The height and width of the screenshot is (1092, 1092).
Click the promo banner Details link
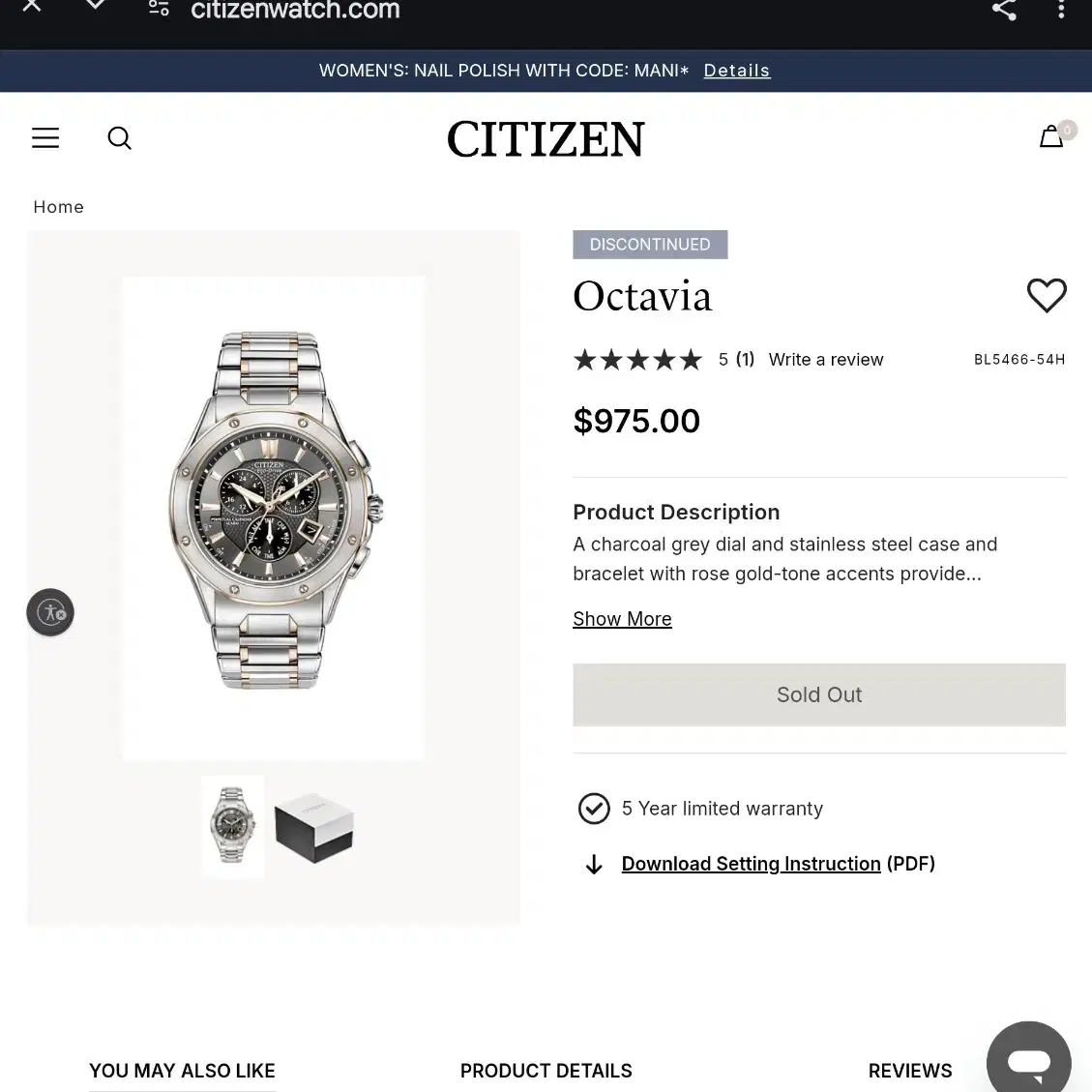point(736,71)
